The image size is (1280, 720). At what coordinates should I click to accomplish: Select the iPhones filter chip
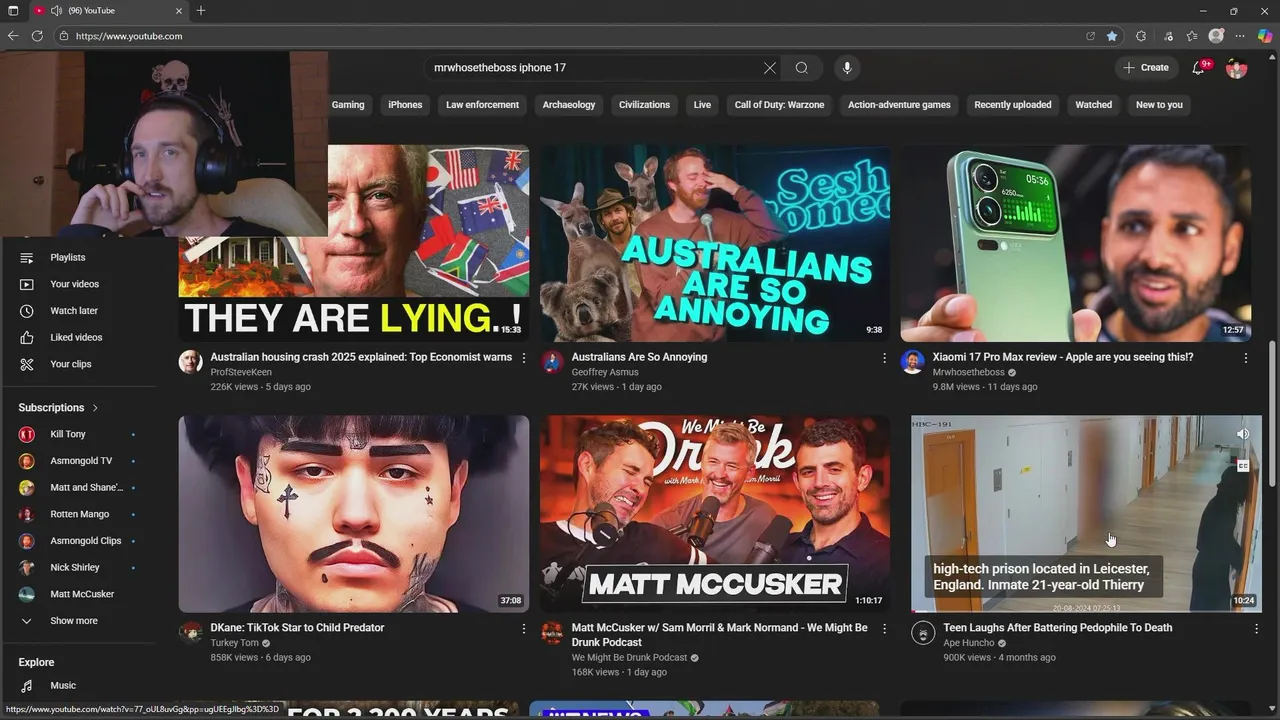[405, 105]
